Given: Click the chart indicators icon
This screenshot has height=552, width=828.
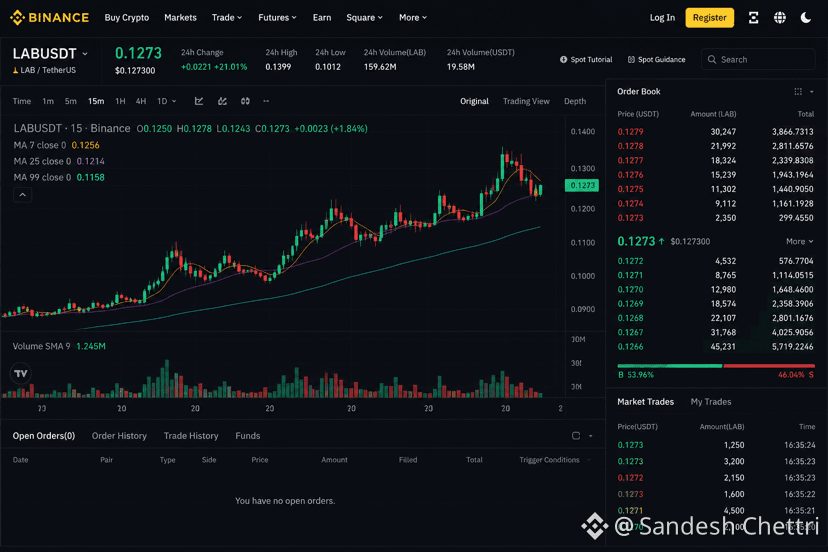Looking at the screenshot, I should click(199, 101).
